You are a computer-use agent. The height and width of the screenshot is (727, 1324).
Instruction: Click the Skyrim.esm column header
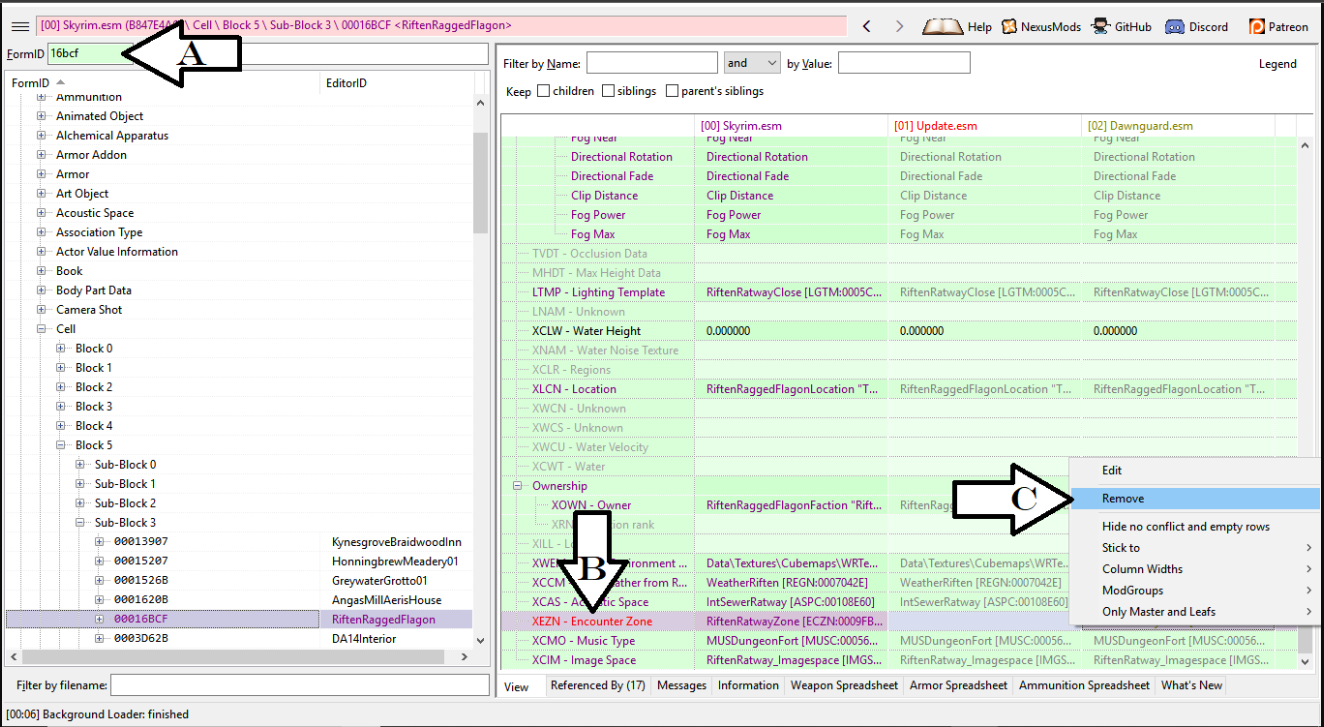point(791,126)
